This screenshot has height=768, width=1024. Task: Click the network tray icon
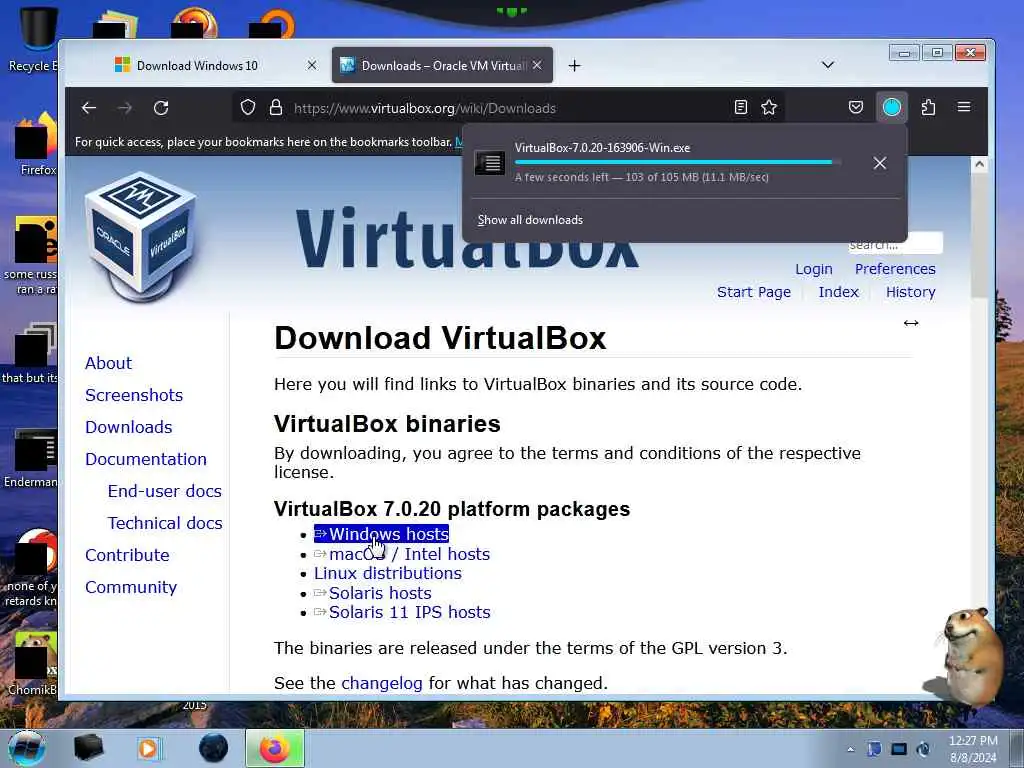[899, 749]
